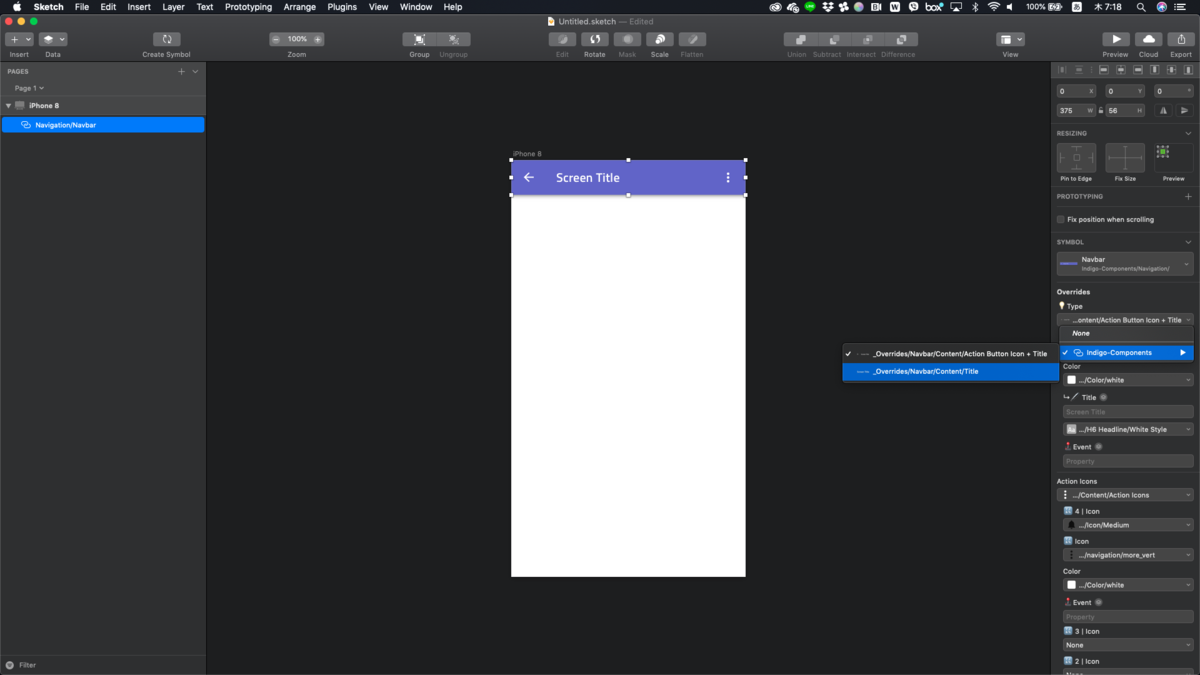Open the Prototyping menu
This screenshot has height=675, width=1200.
248,7
